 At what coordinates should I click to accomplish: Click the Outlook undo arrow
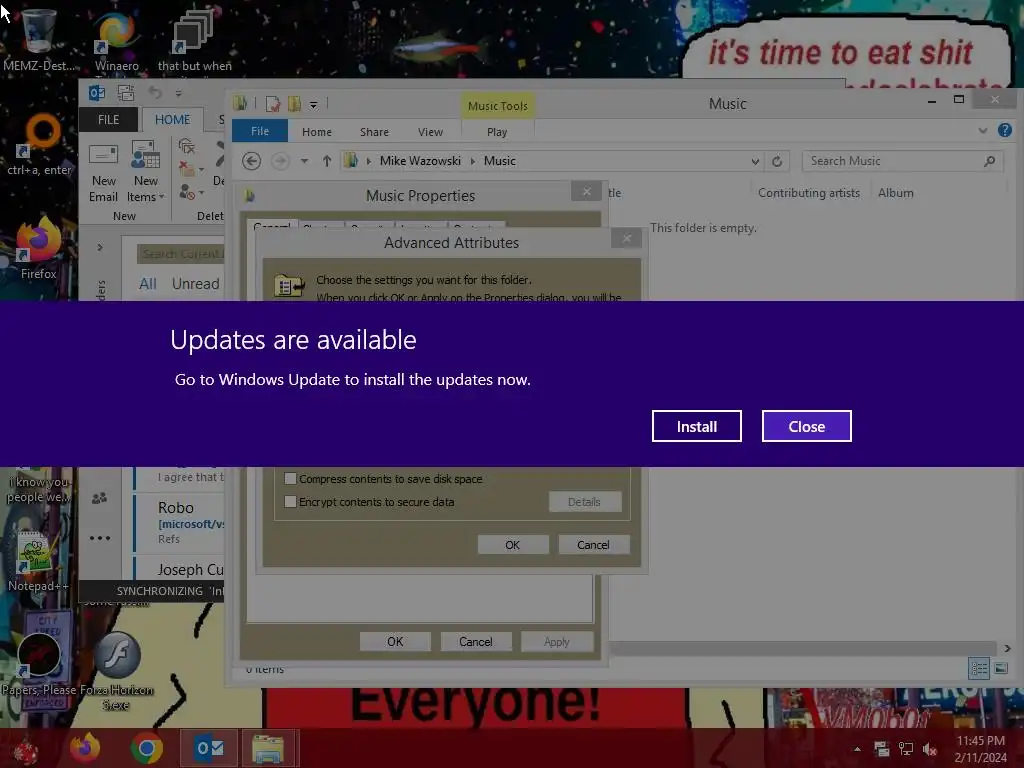(155, 93)
